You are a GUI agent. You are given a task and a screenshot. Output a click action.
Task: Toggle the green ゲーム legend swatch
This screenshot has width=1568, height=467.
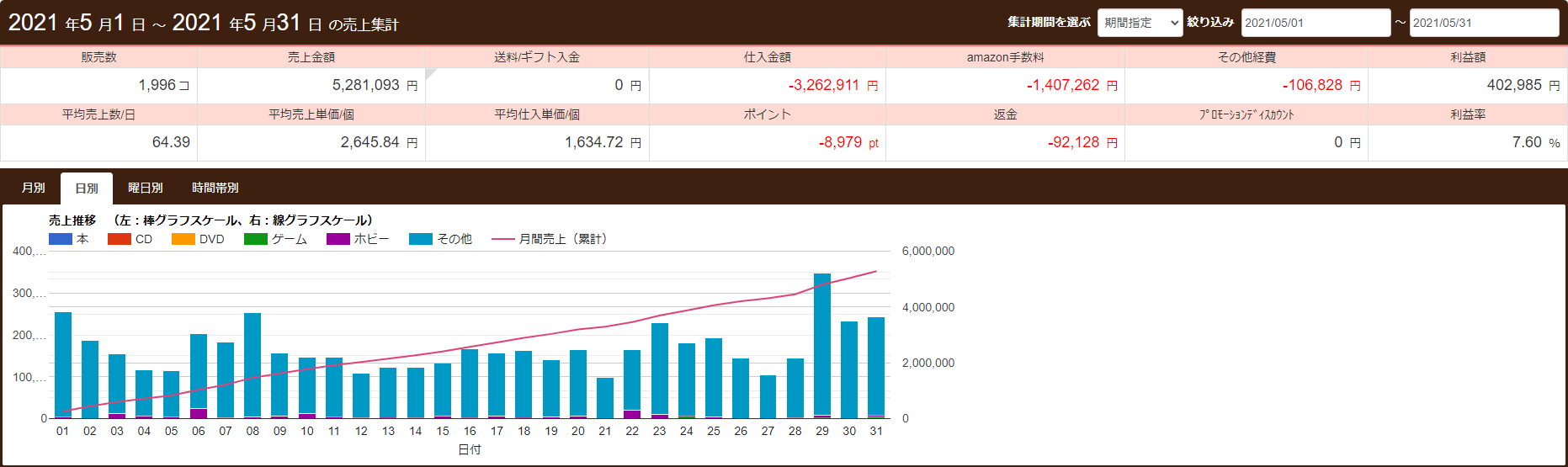click(255, 239)
